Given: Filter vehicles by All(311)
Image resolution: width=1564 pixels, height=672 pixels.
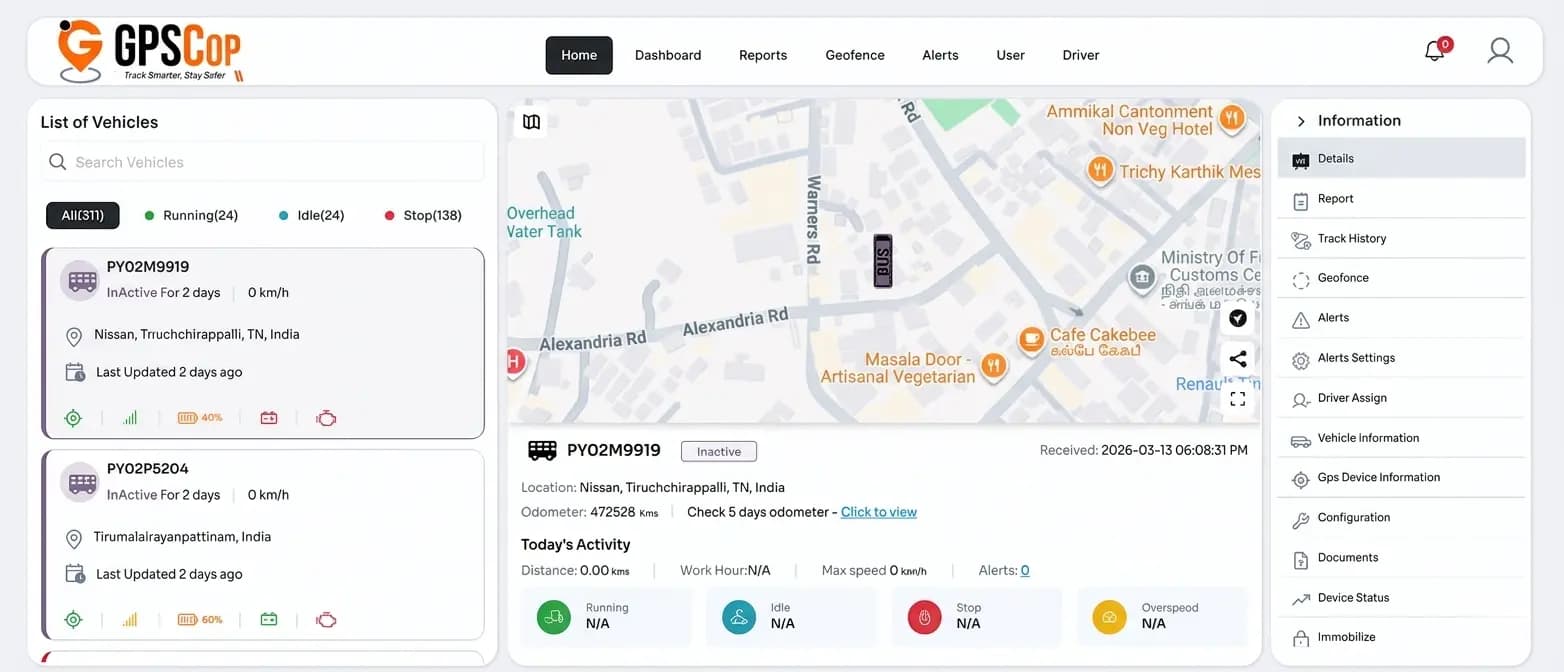Looking at the screenshot, I should tap(83, 215).
